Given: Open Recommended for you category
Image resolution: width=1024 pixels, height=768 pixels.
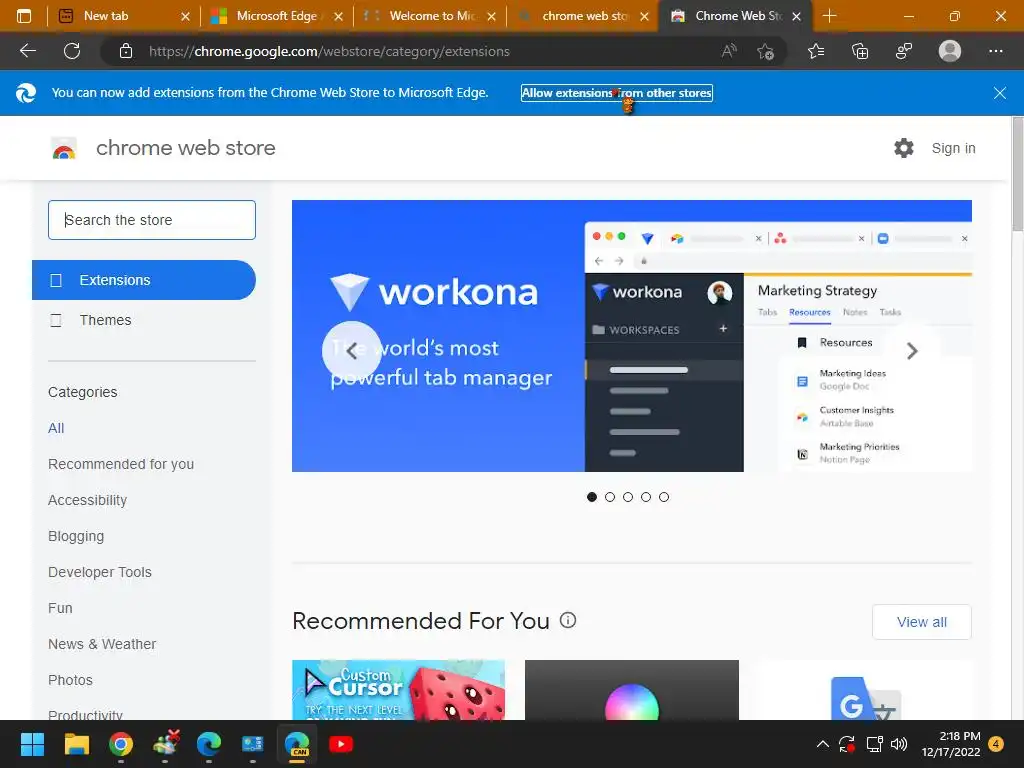Looking at the screenshot, I should coord(121,464).
